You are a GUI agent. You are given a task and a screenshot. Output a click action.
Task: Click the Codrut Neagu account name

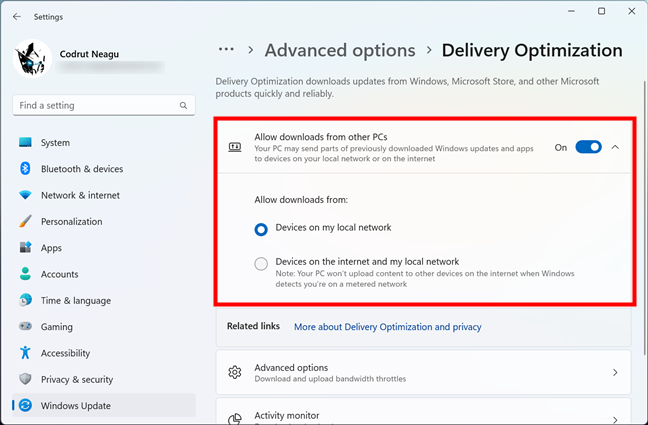(89, 54)
